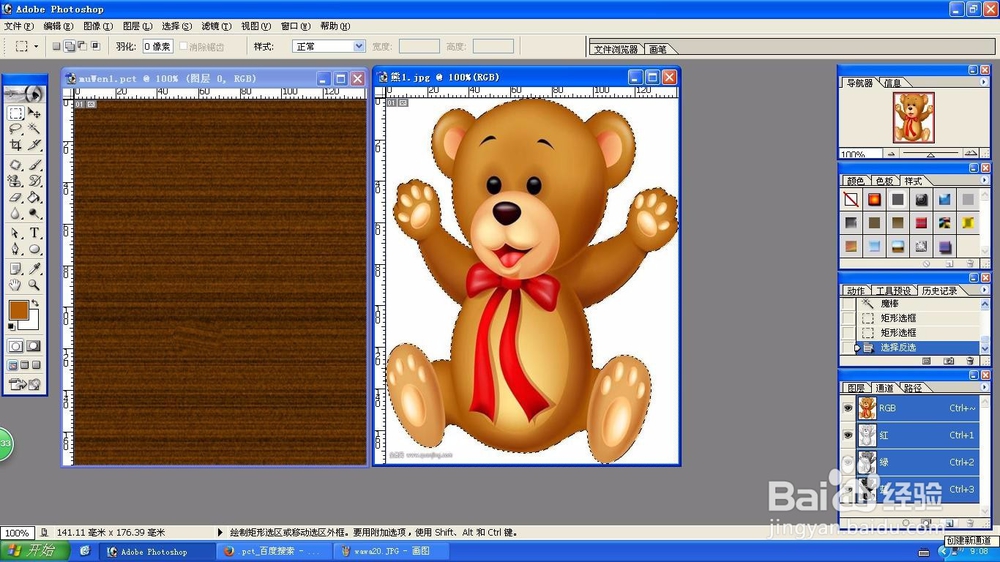Click the brown foreground color swatch
This screenshot has width=1000, height=562.
pyautogui.click(x=18, y=310)
